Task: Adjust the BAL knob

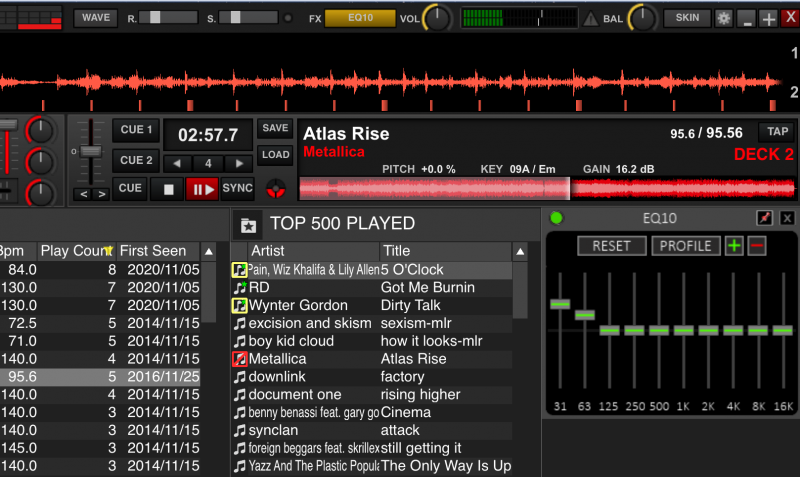Action: pyautogui.click(x=642, y=18)
